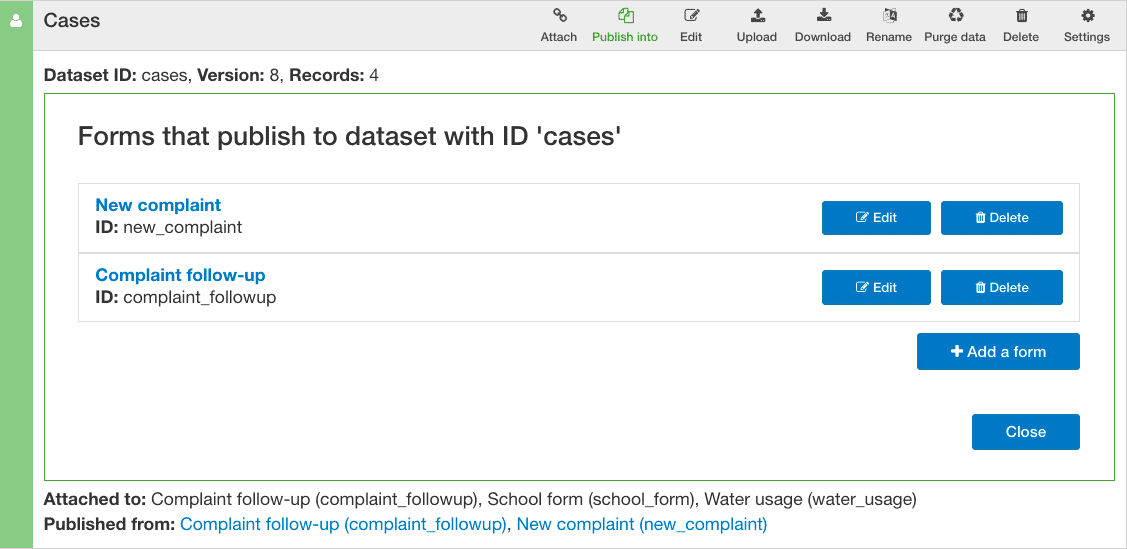Select the green Publish into icon
The height and width of the screenshot is (549, 1127).
(x=625, y=15)
